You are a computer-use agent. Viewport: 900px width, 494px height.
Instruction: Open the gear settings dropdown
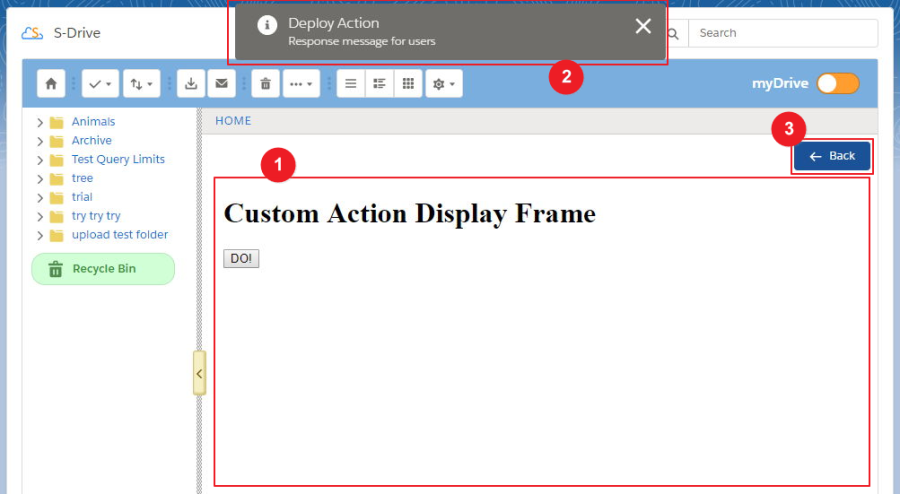point(443,84)
